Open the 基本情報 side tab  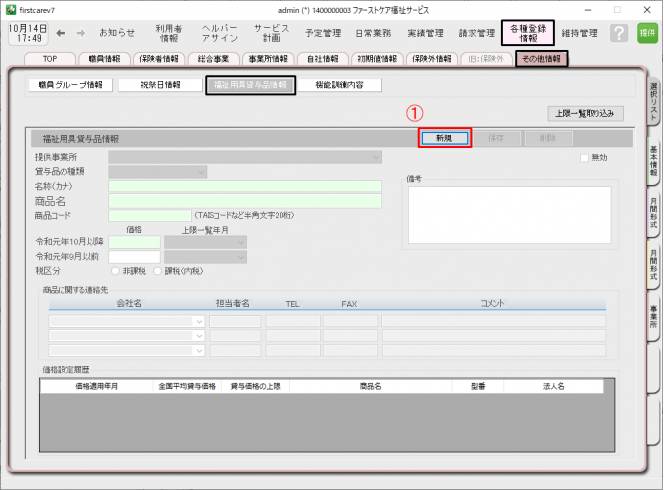pos(654,162)
